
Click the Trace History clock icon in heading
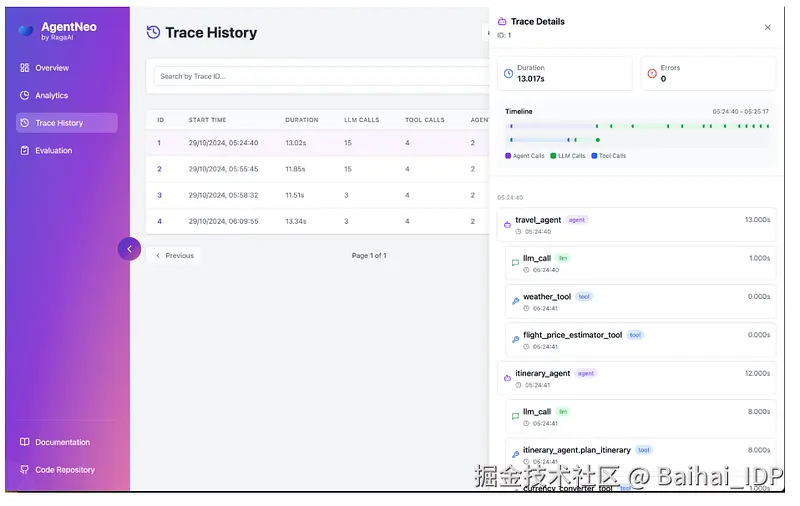[x=154, y=32]
